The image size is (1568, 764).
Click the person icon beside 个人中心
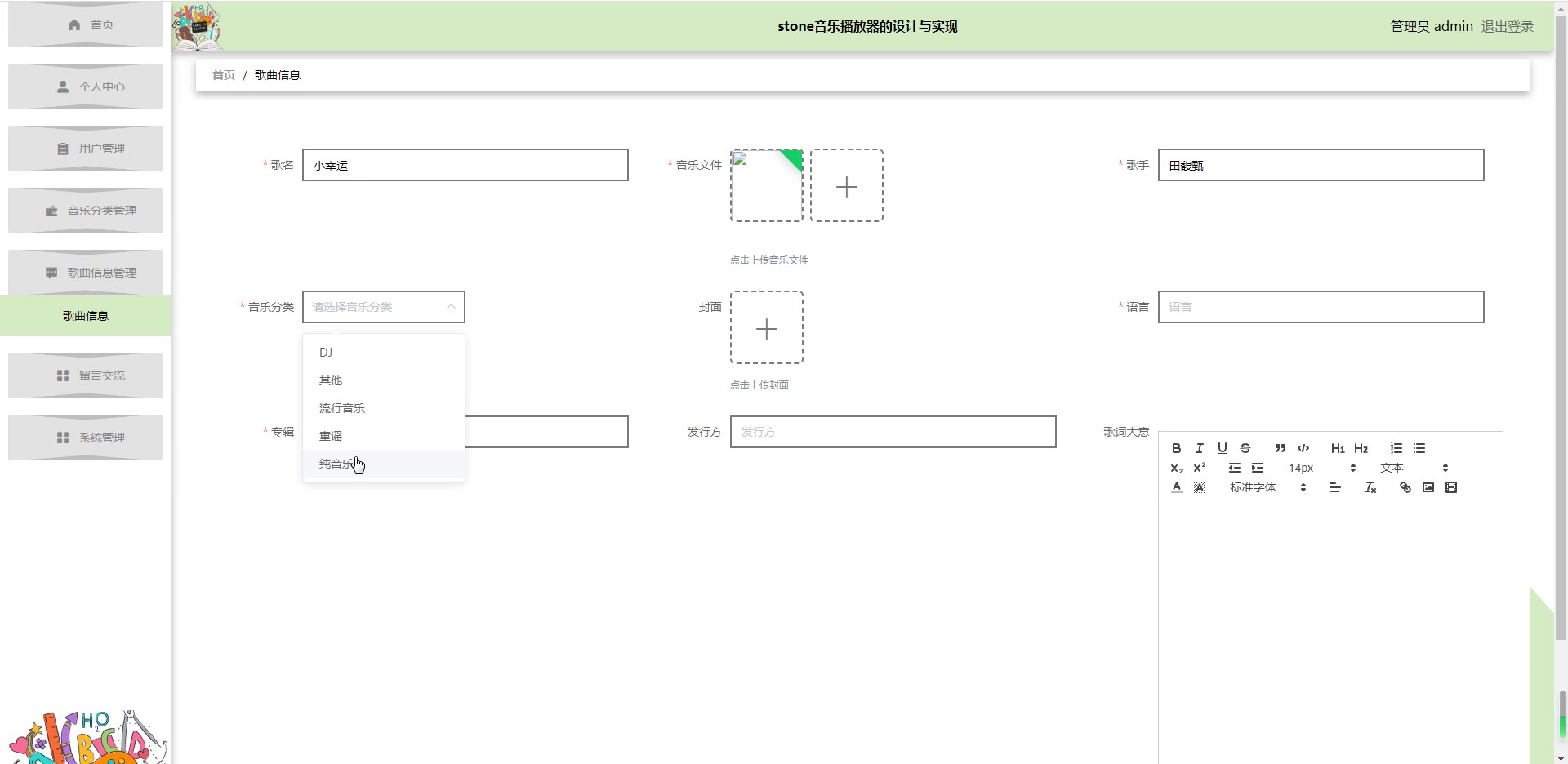(63, 87)
